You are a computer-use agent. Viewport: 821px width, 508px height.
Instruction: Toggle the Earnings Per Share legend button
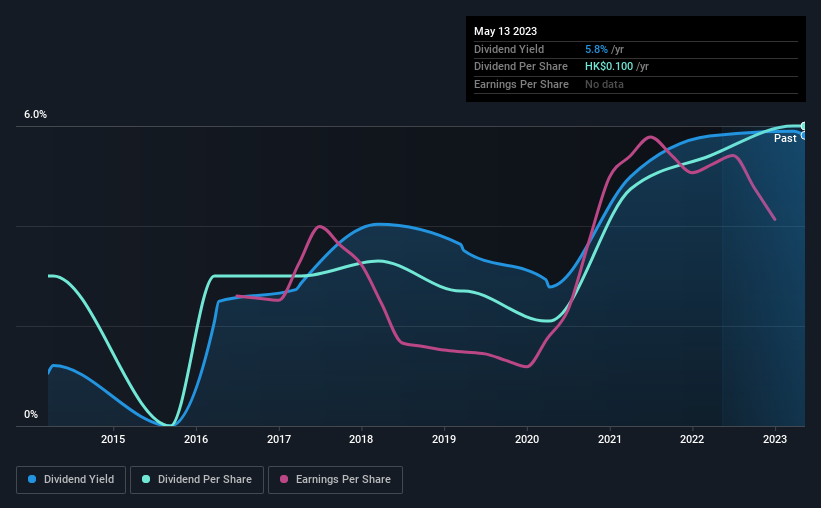coord(335,480)
